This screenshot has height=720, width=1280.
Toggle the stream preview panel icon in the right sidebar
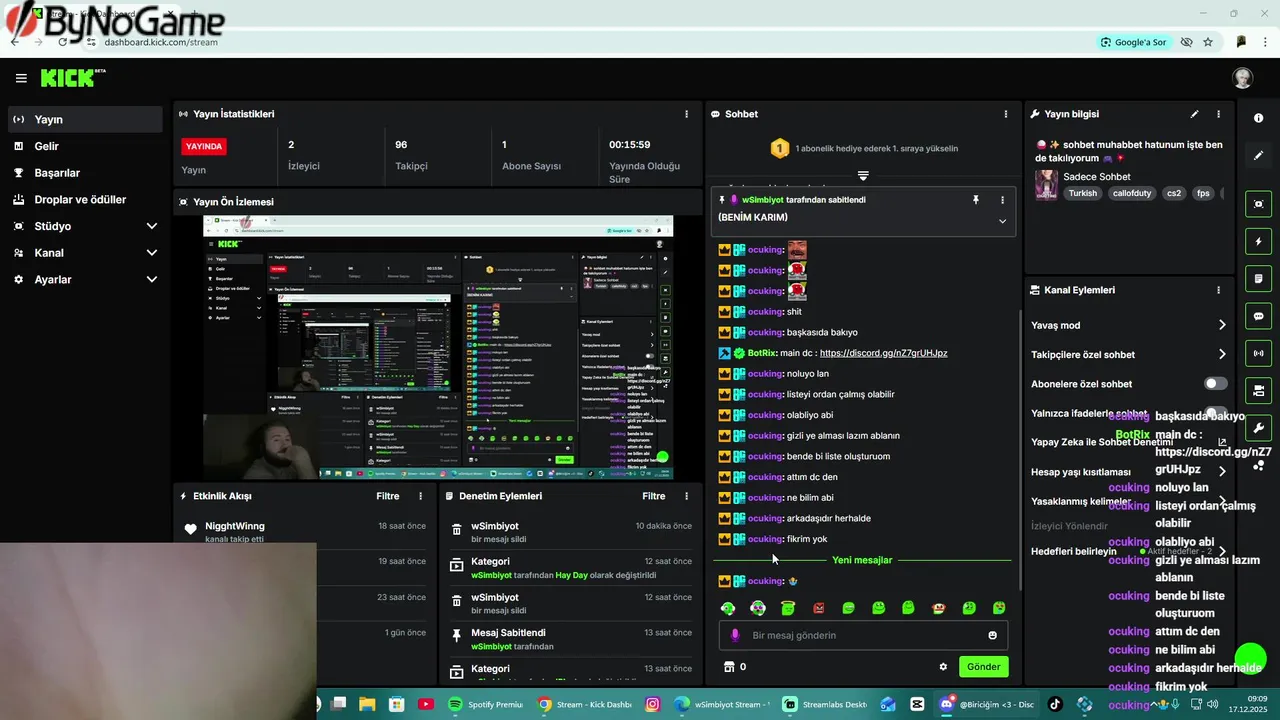1258,204
